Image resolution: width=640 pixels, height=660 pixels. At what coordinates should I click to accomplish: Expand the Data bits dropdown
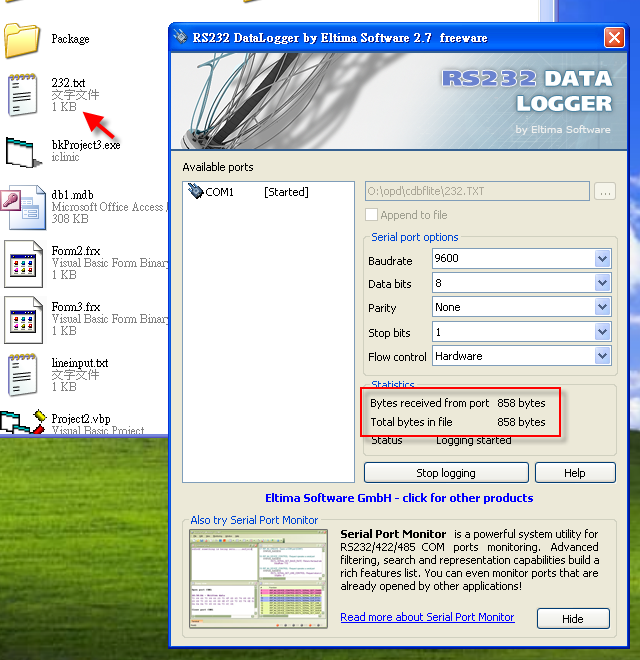pos(603,283)
